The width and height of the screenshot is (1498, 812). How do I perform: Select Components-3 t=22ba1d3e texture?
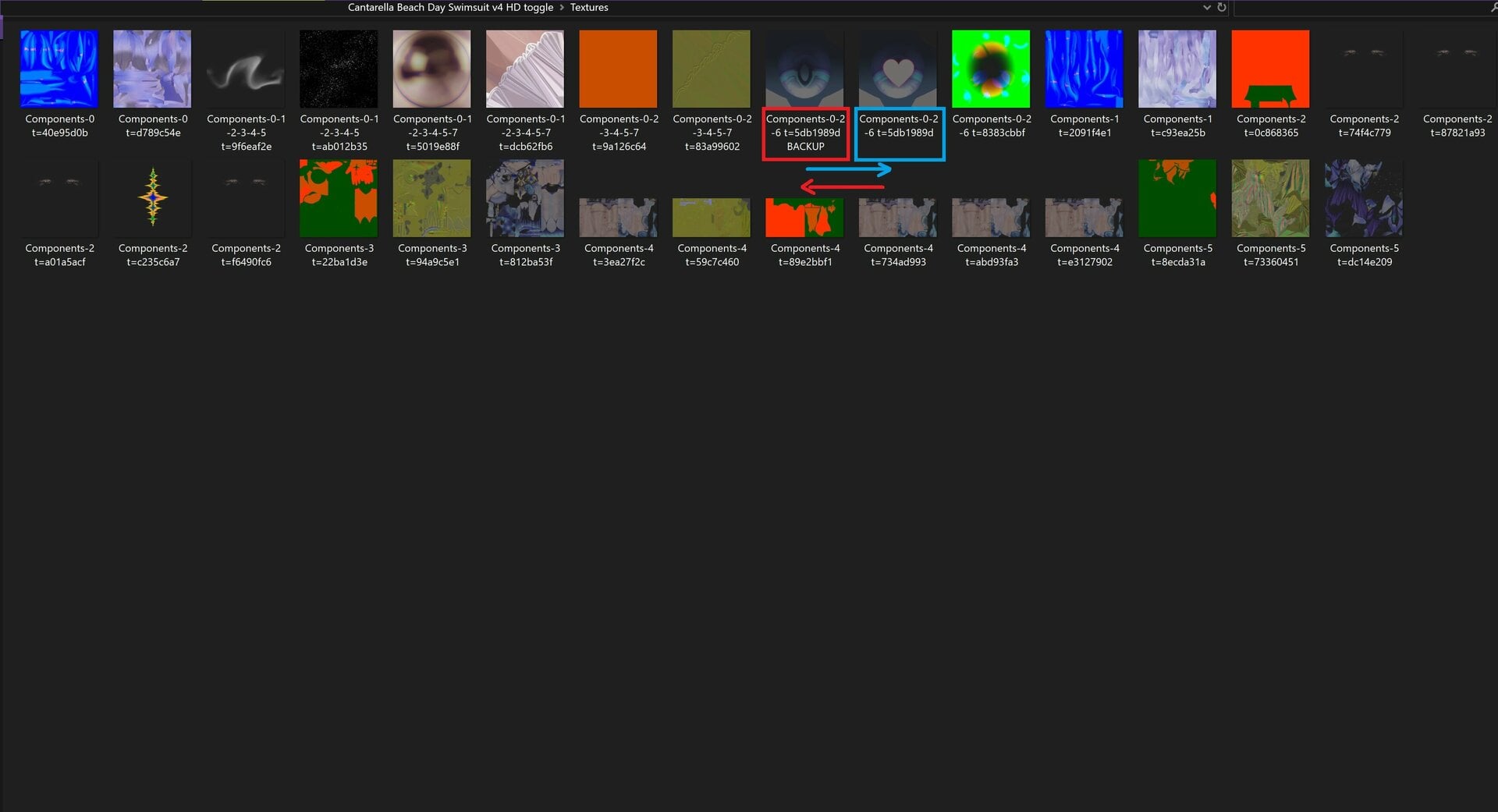(x=339, y=198)
